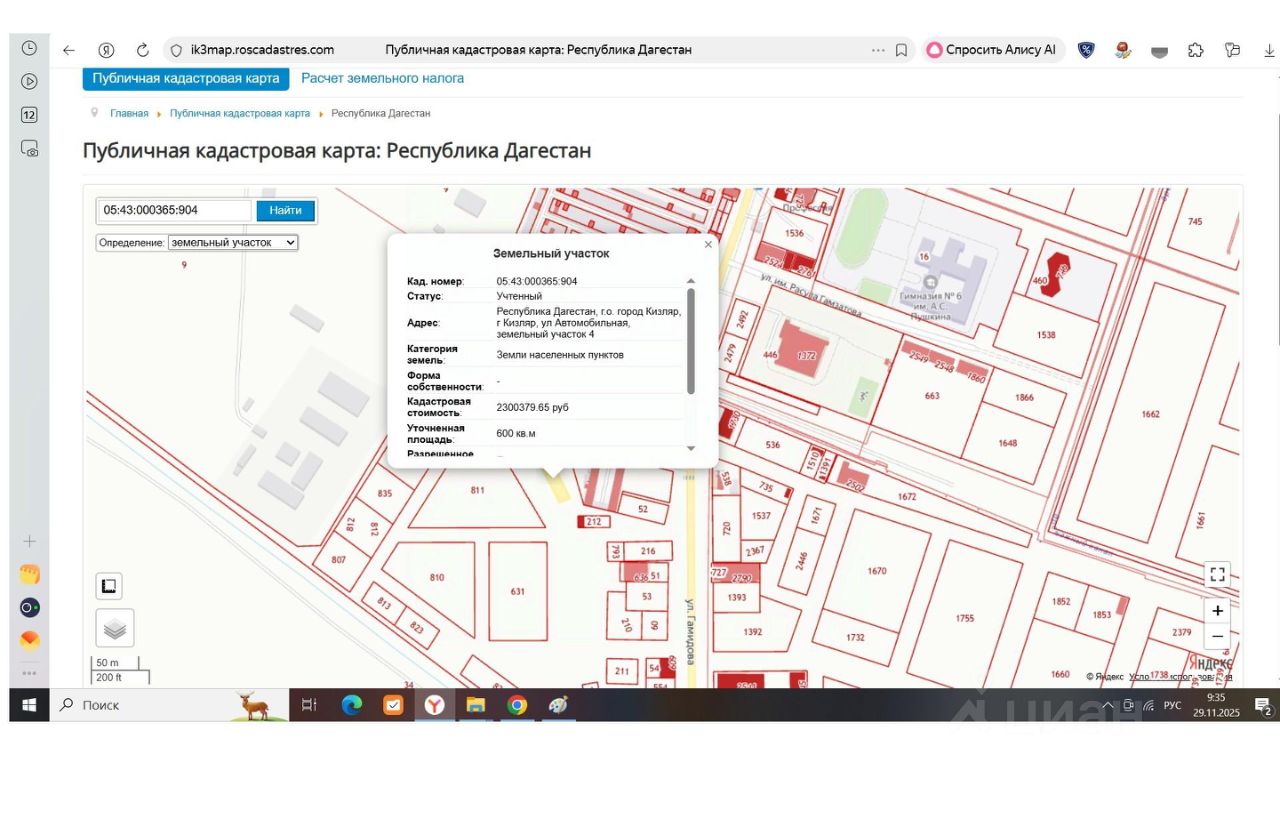Image resolution: width=1280 pixels, height=827 pixels.
Task: Open Task View on the taskbar
Action: [x=310, y=705]
